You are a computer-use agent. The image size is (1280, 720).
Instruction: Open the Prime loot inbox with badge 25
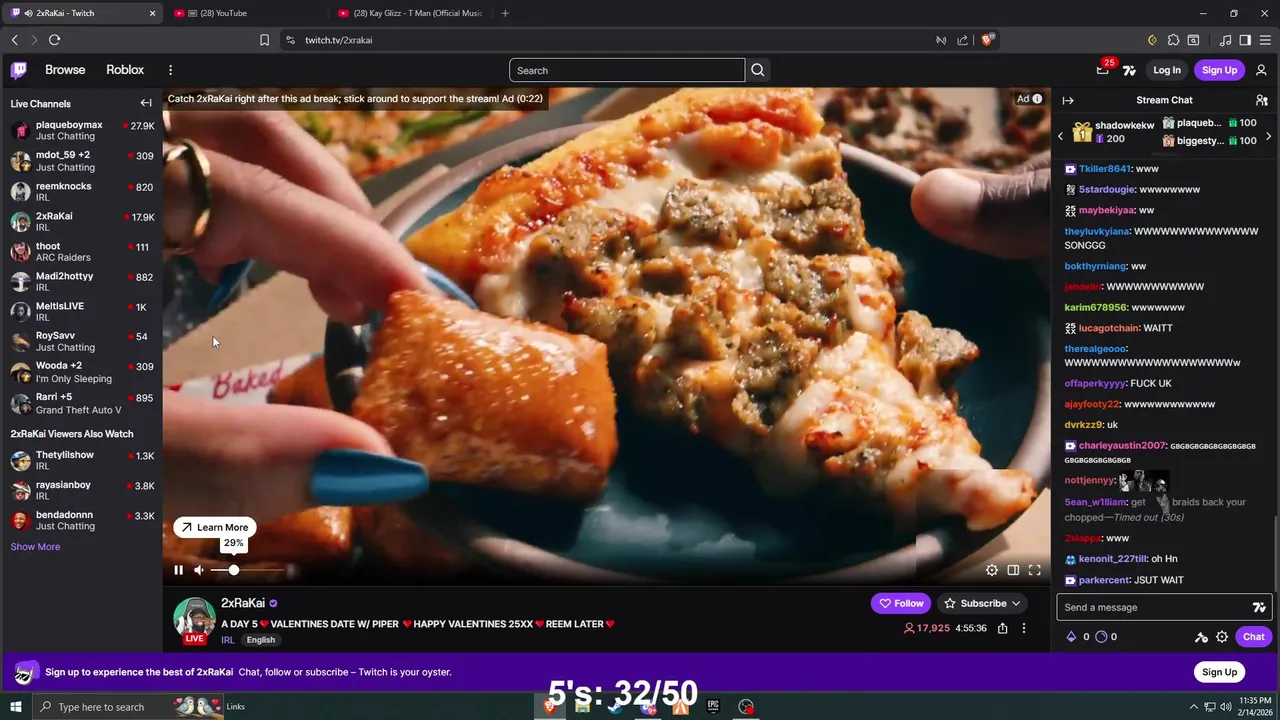coord(1102,69)
